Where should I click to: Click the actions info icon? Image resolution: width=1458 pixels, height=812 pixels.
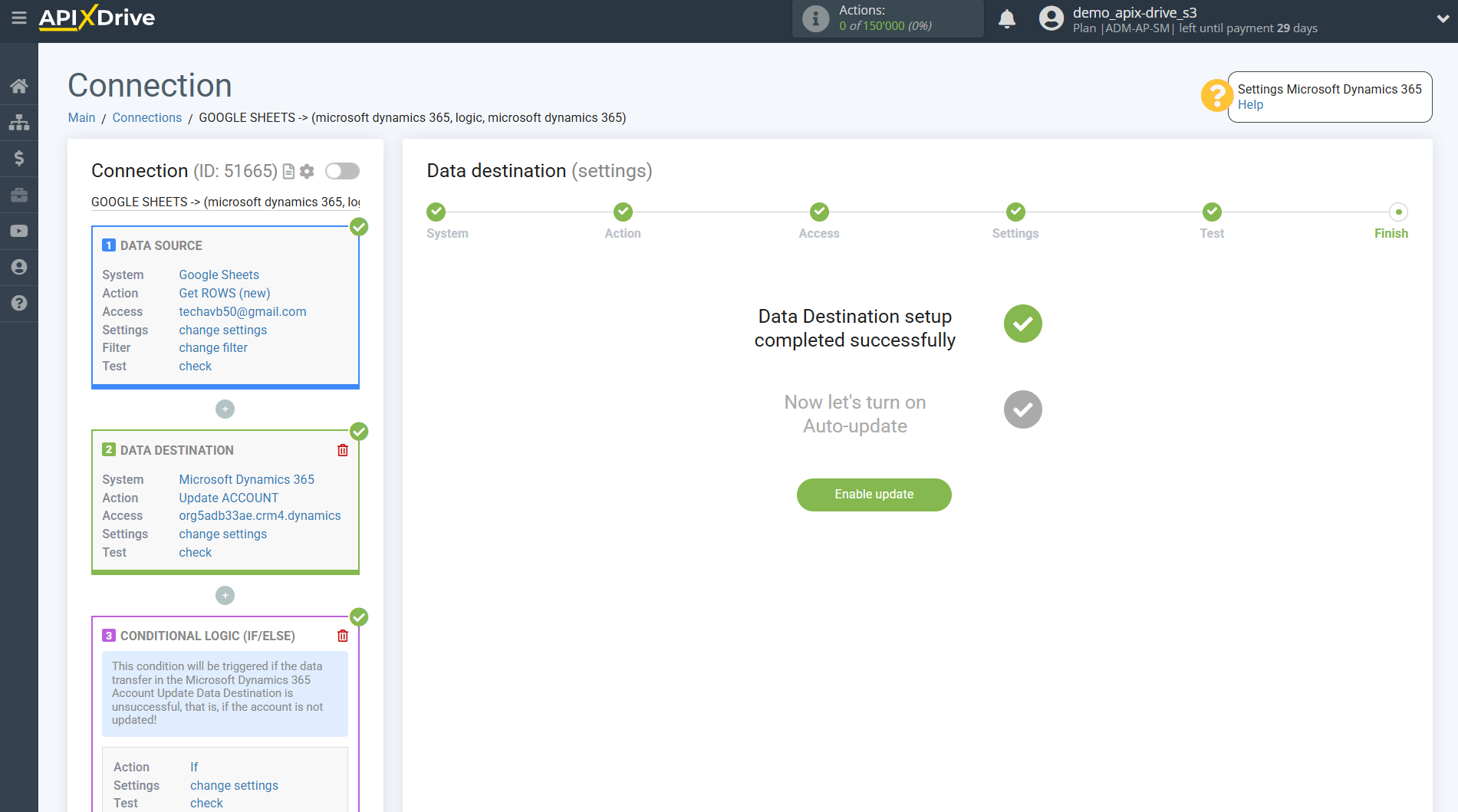[x=816, y=18]
